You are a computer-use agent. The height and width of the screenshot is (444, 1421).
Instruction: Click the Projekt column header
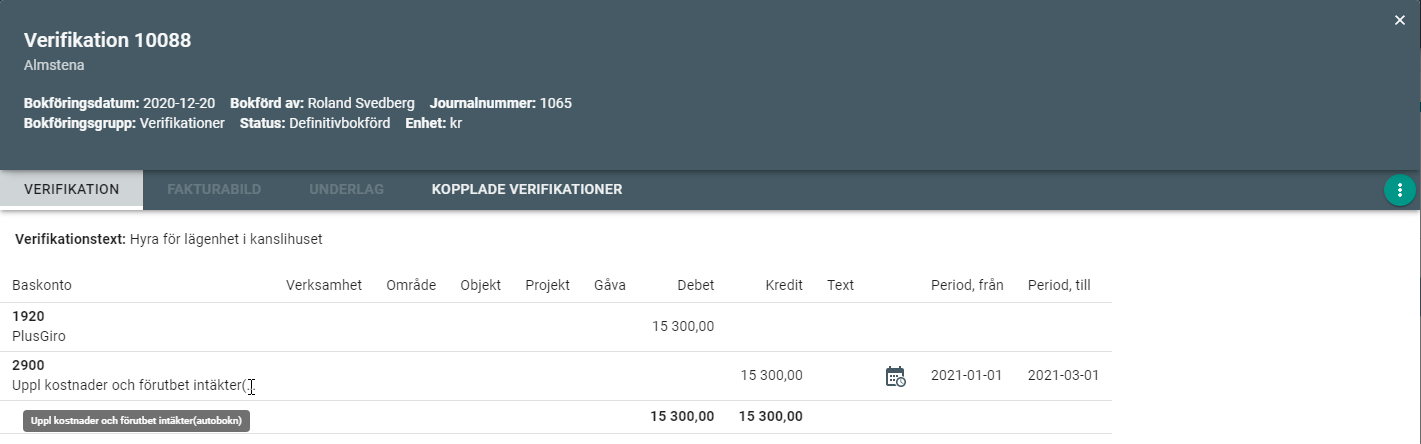(548, 285)
